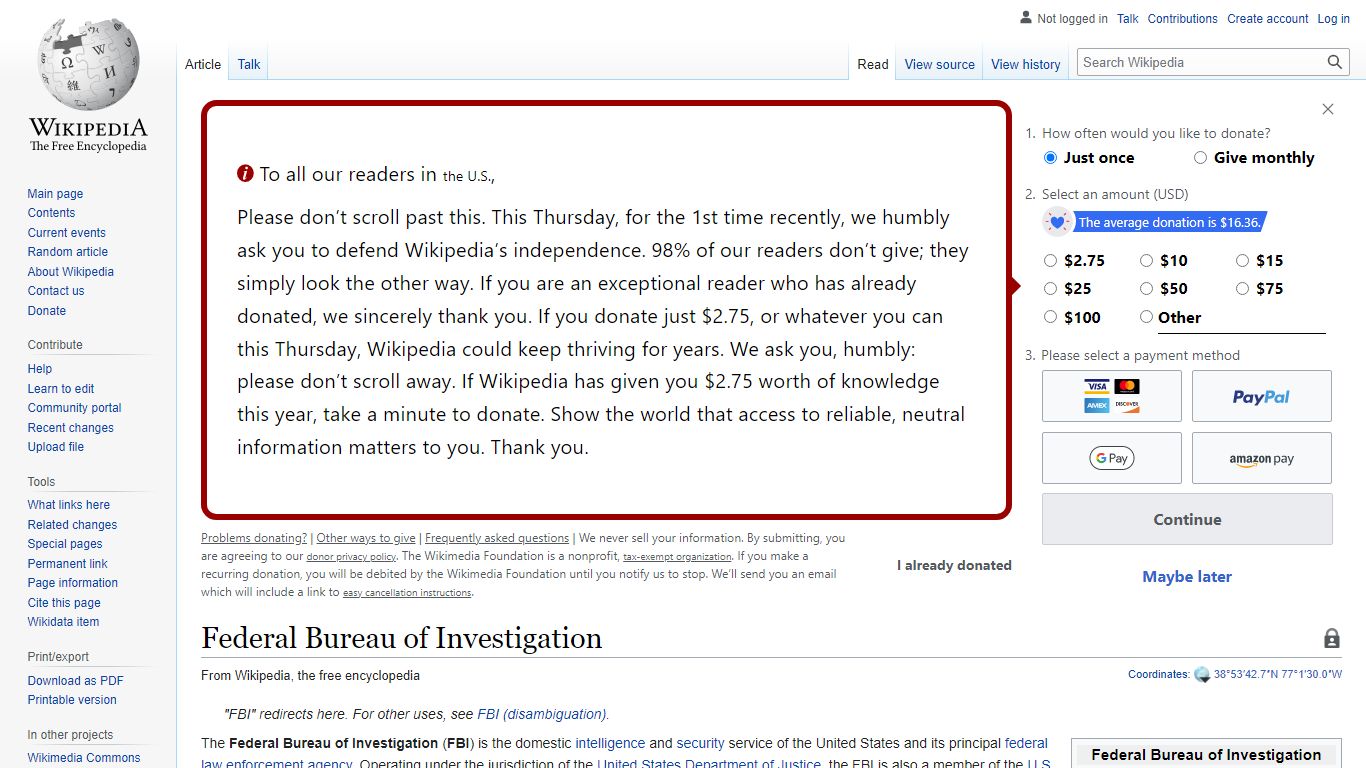Image resolution: width=1366 pixels, height=768 pixels.
Task: Open the donor privacy policy link
Action: pyautogui.click(x=351, y=557)
